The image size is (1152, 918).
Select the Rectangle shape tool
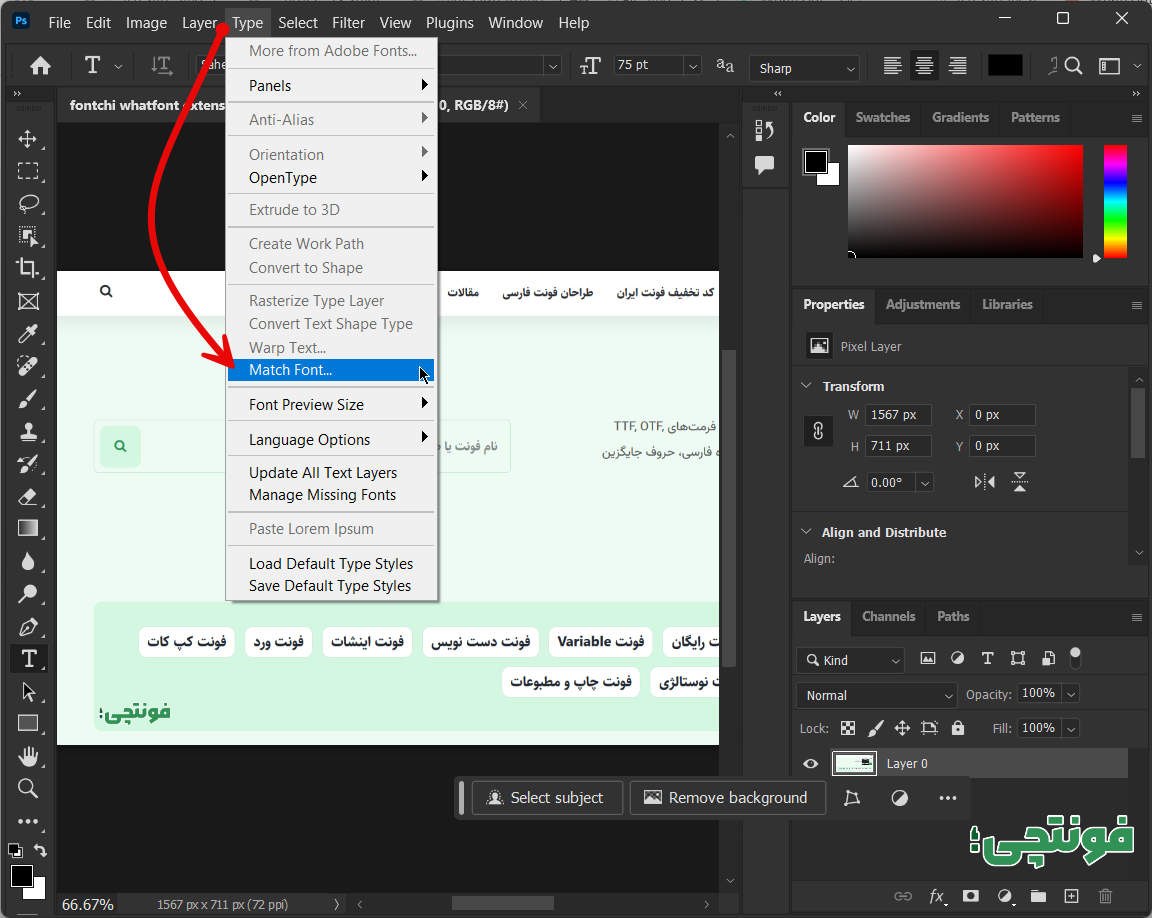point(28,723)
